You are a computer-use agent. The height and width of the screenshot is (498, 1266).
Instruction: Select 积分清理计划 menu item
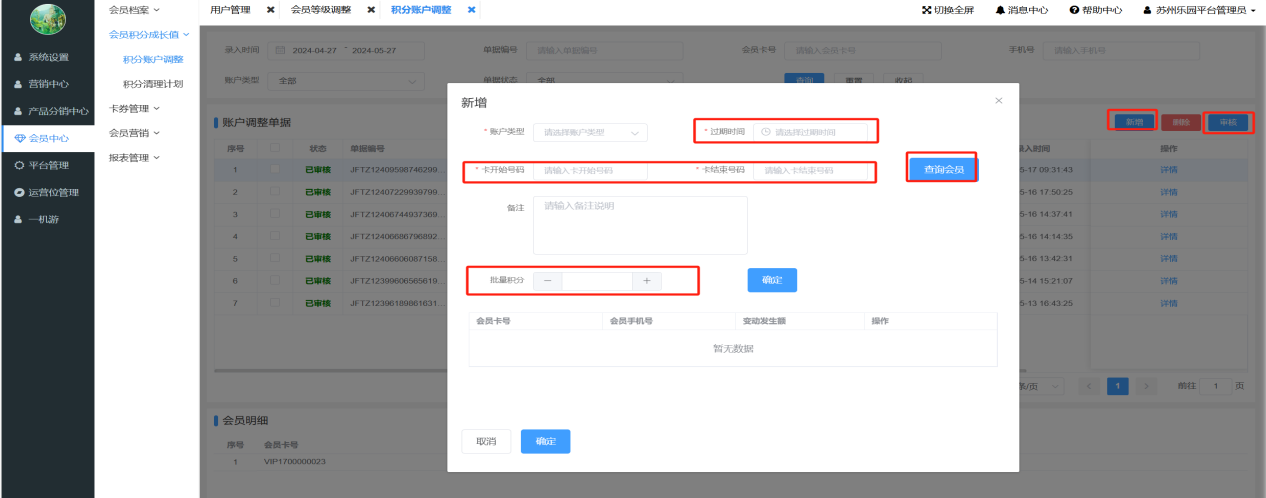(153, 84)
